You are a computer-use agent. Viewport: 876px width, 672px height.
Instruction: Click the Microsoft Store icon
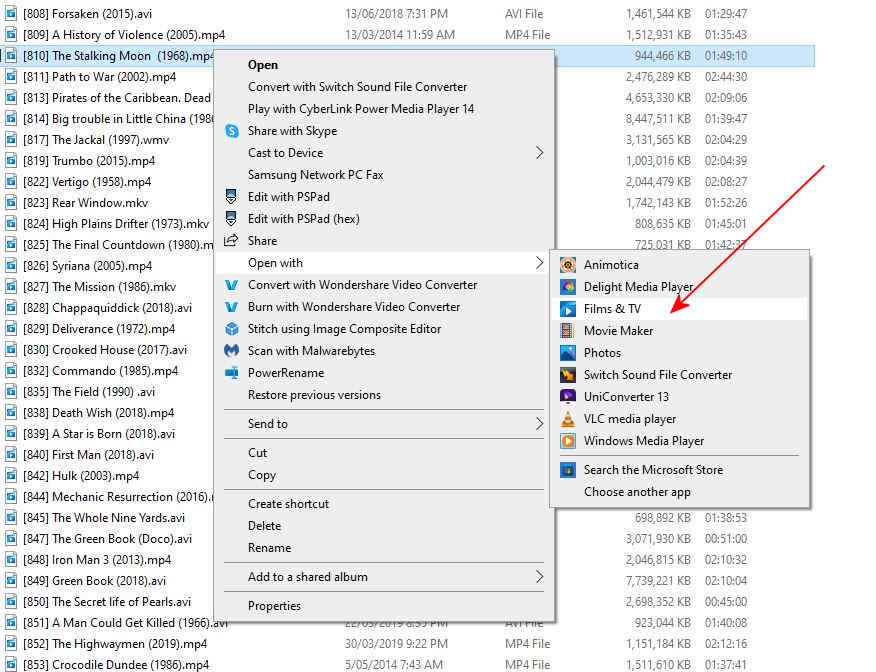pyautogui.click(x=568, y=470)
